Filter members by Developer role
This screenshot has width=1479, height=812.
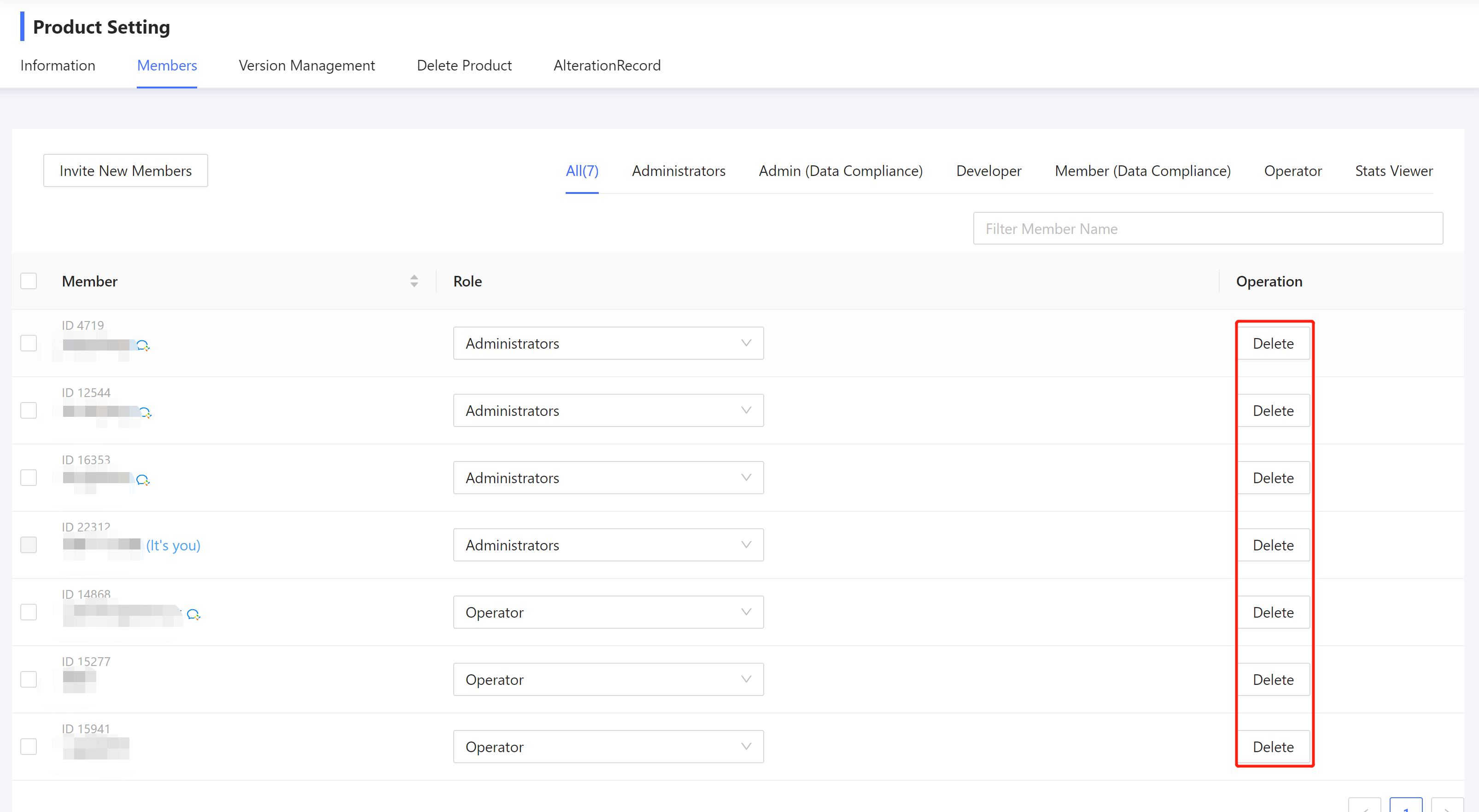click(x=988, y=170)
